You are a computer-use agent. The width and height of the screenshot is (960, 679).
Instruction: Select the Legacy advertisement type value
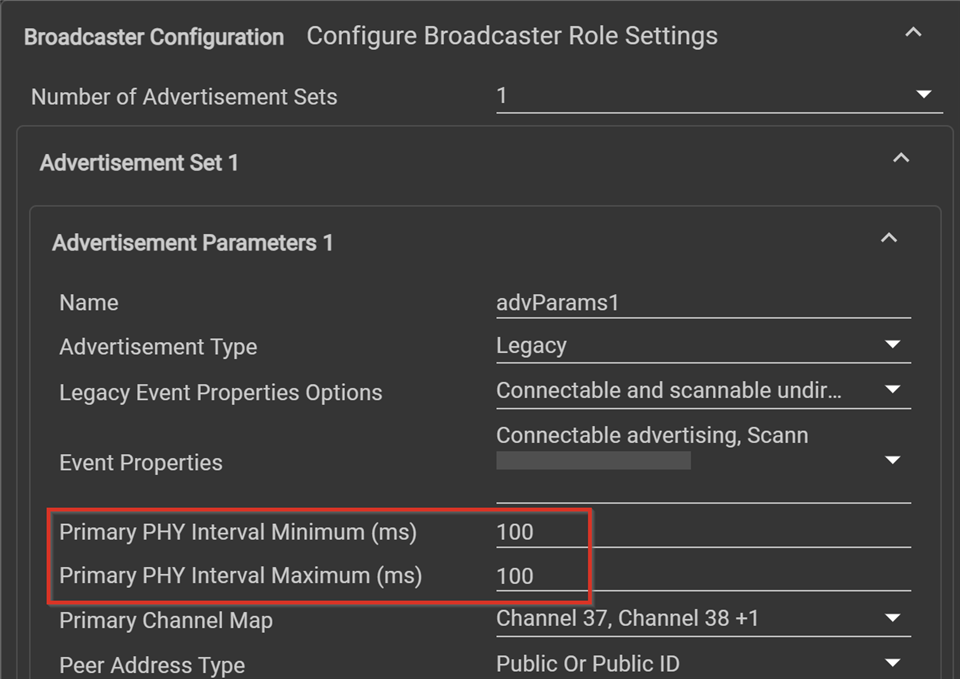tap(531, 346)
